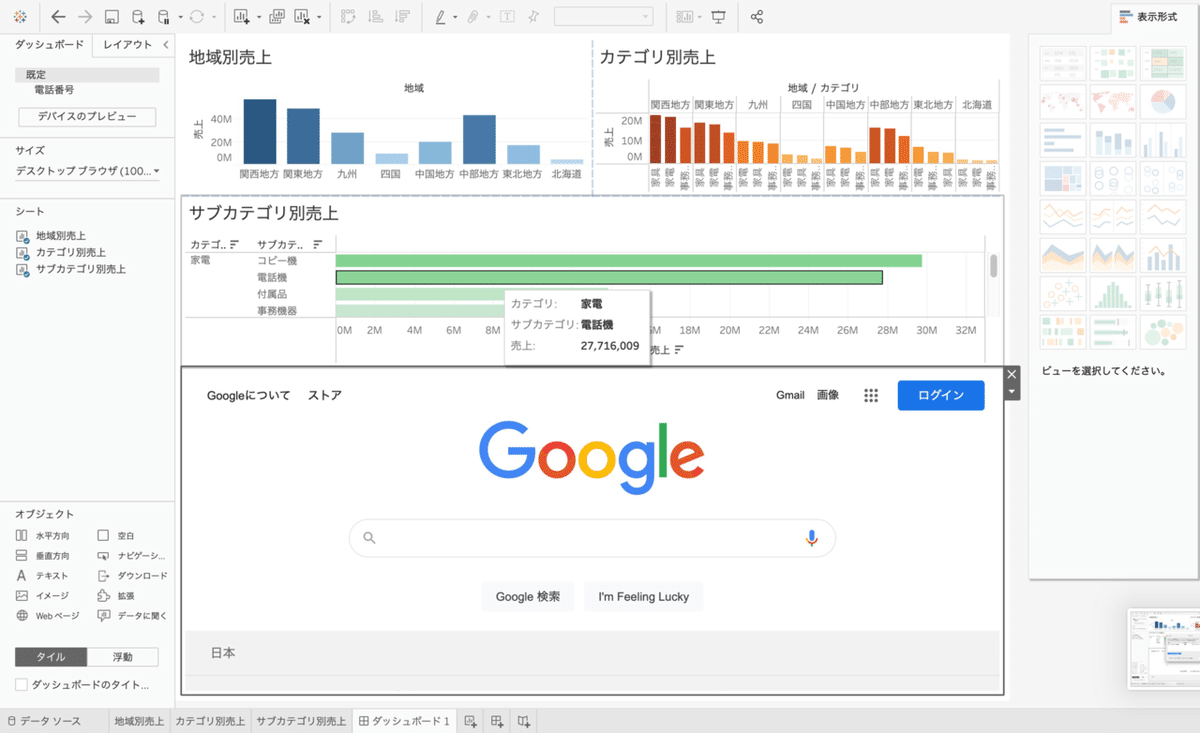Save the workbook with the floppy icon
This screenshot has width=1200, height=733.
tap(112, 17)
